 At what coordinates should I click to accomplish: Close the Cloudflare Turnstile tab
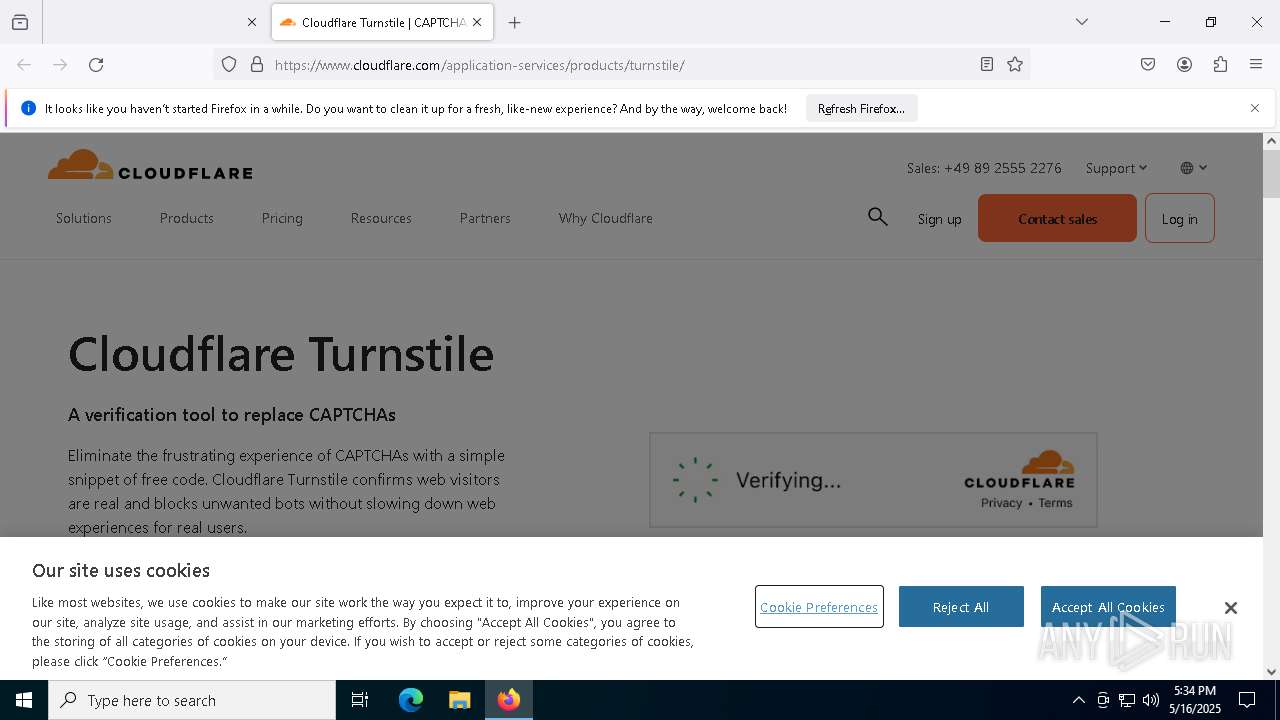477,22
